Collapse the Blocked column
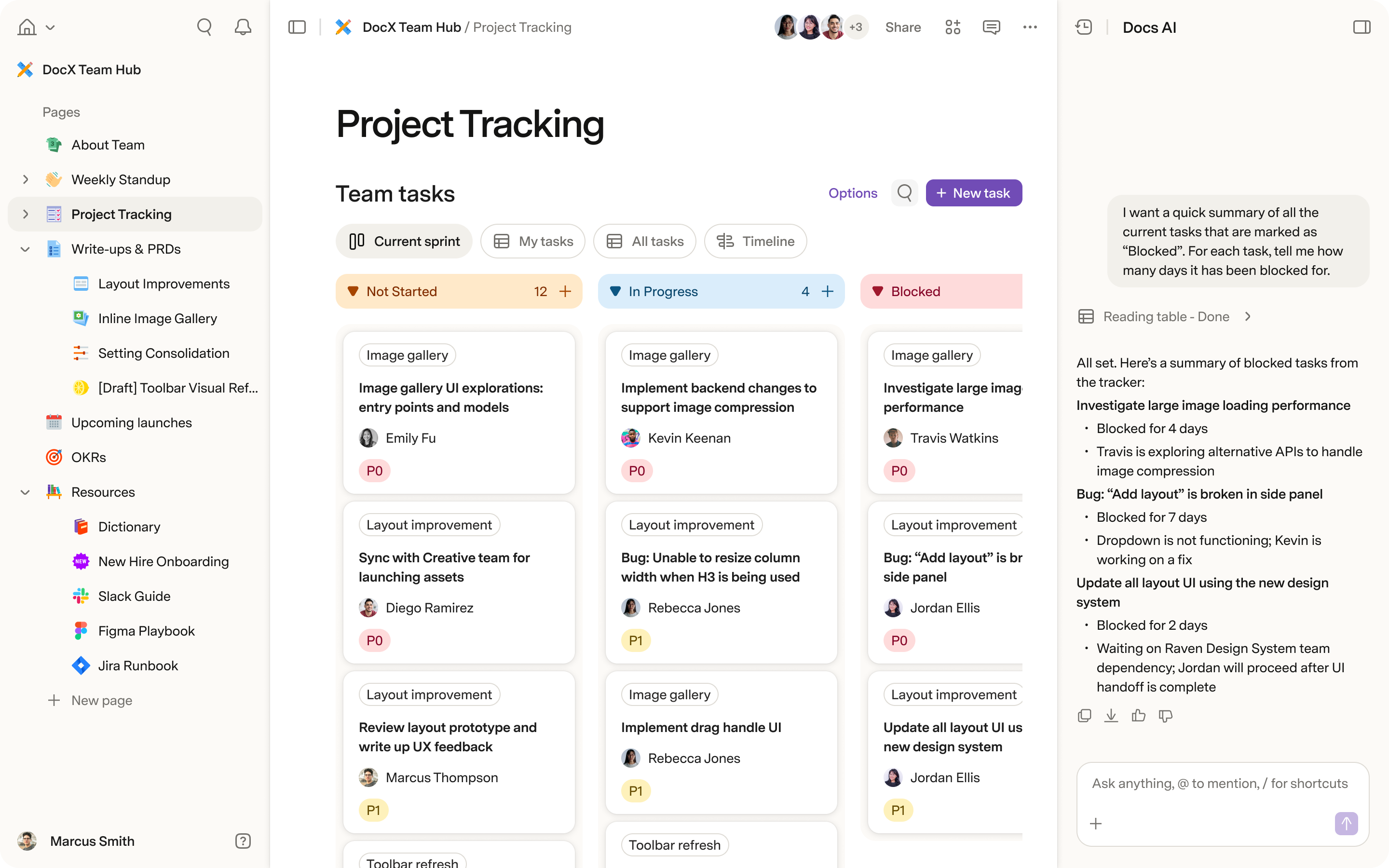The height and width of the screenshot is (868, 1389). [878, 292]
